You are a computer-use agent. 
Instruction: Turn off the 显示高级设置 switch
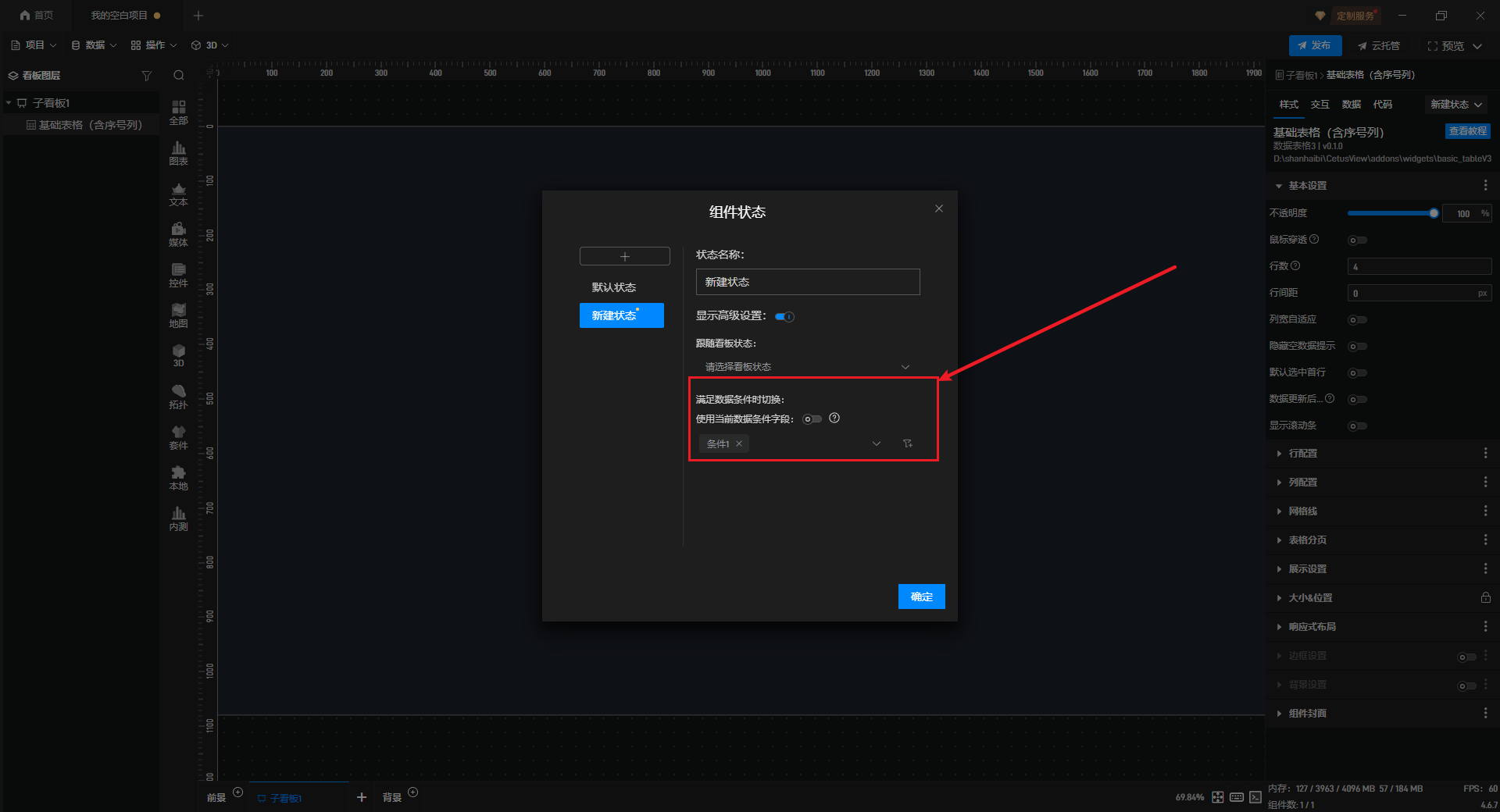pos(784,316)
